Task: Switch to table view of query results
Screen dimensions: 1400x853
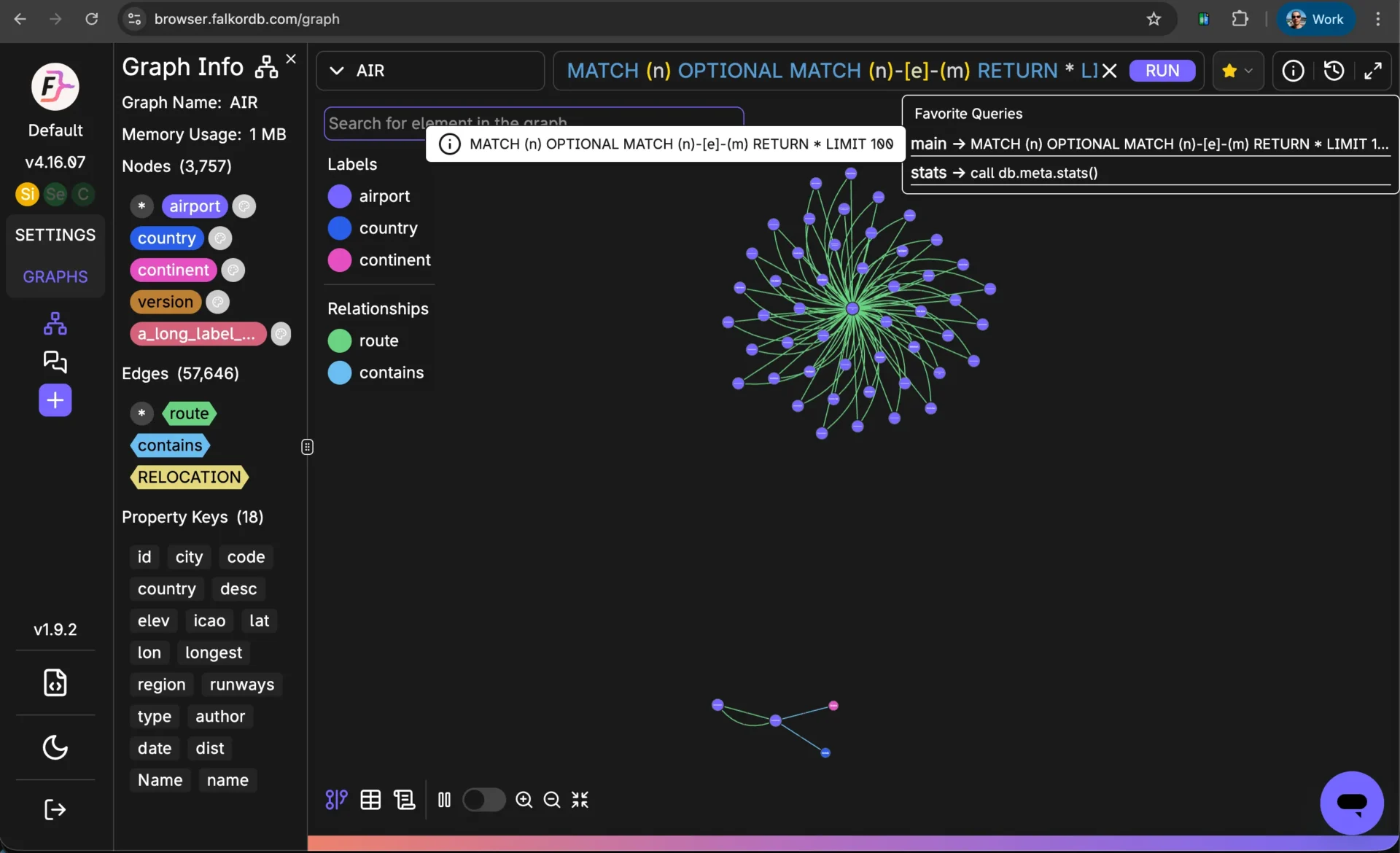Action: [x=370, y=800]
